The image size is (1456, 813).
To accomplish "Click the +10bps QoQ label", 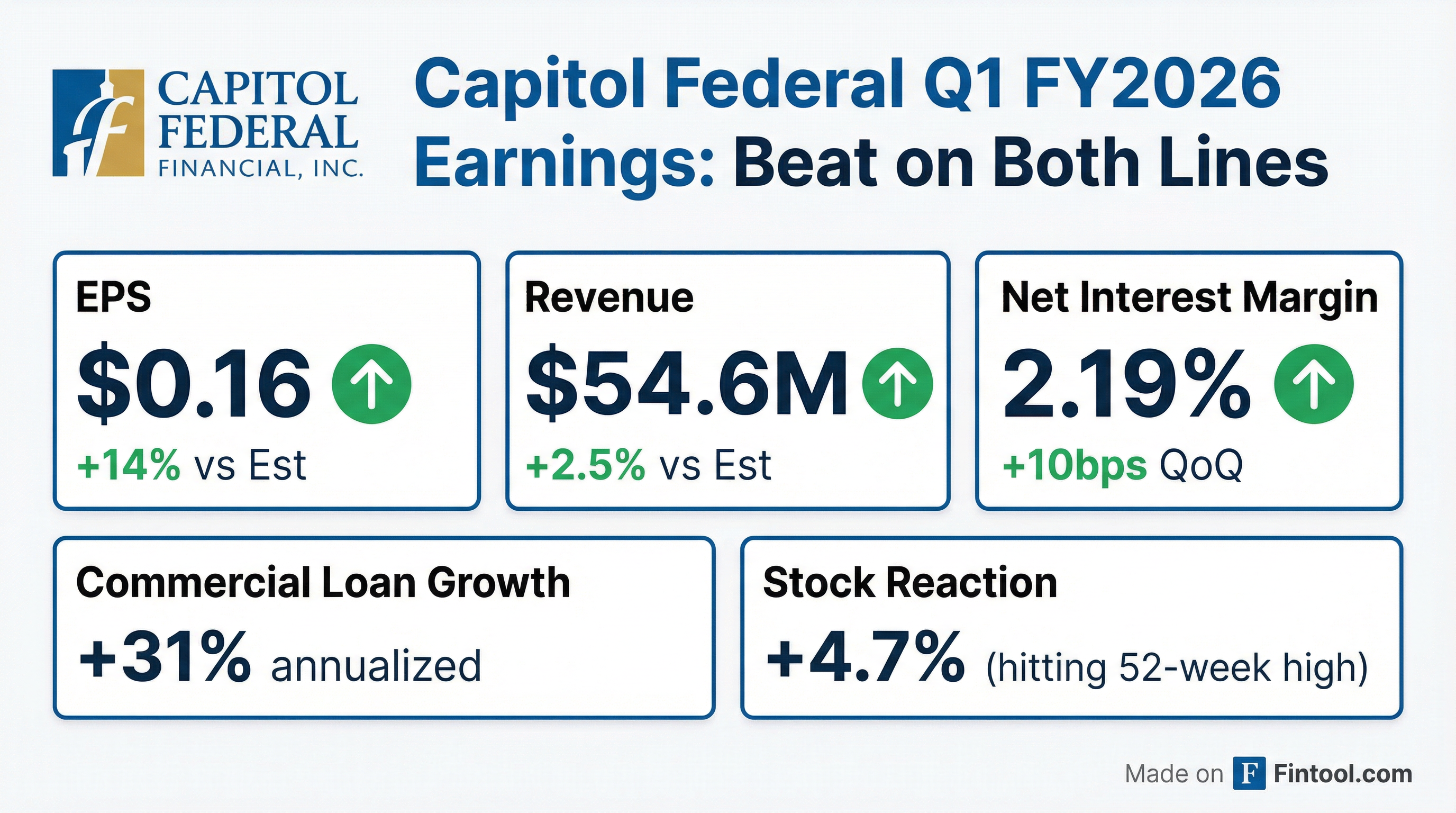I will 1122,465.
